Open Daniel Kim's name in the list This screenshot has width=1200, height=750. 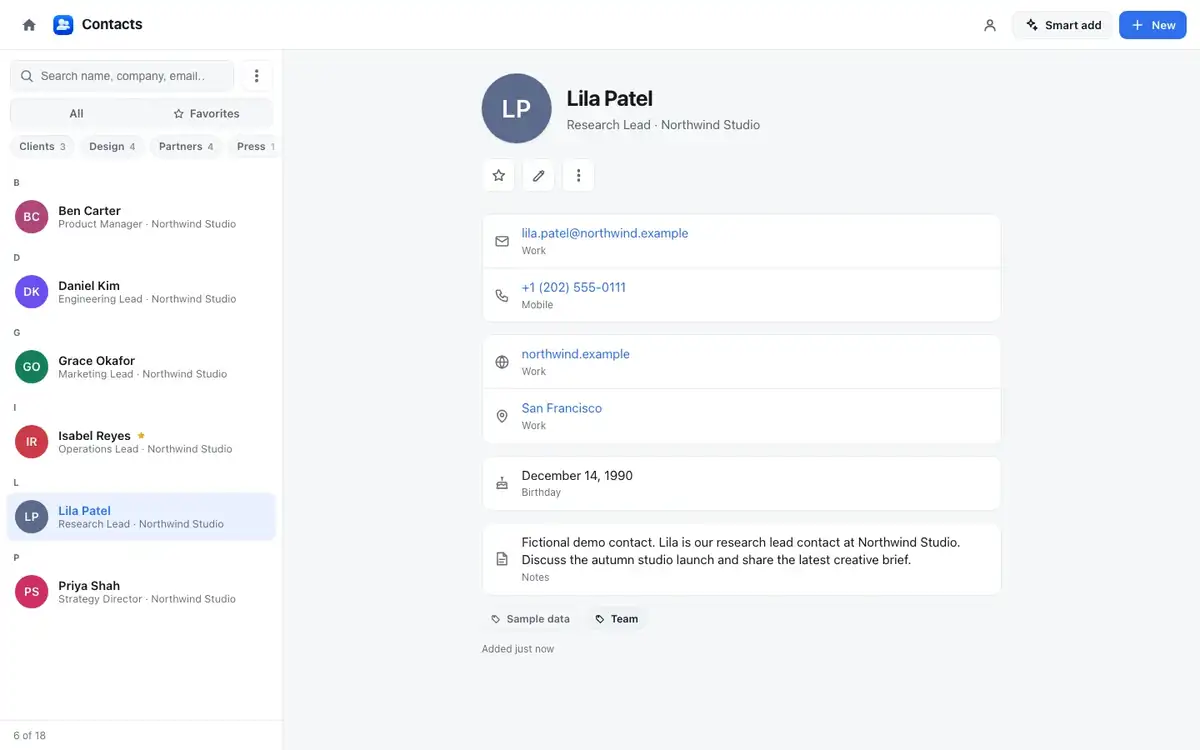(x=89, y=286)
